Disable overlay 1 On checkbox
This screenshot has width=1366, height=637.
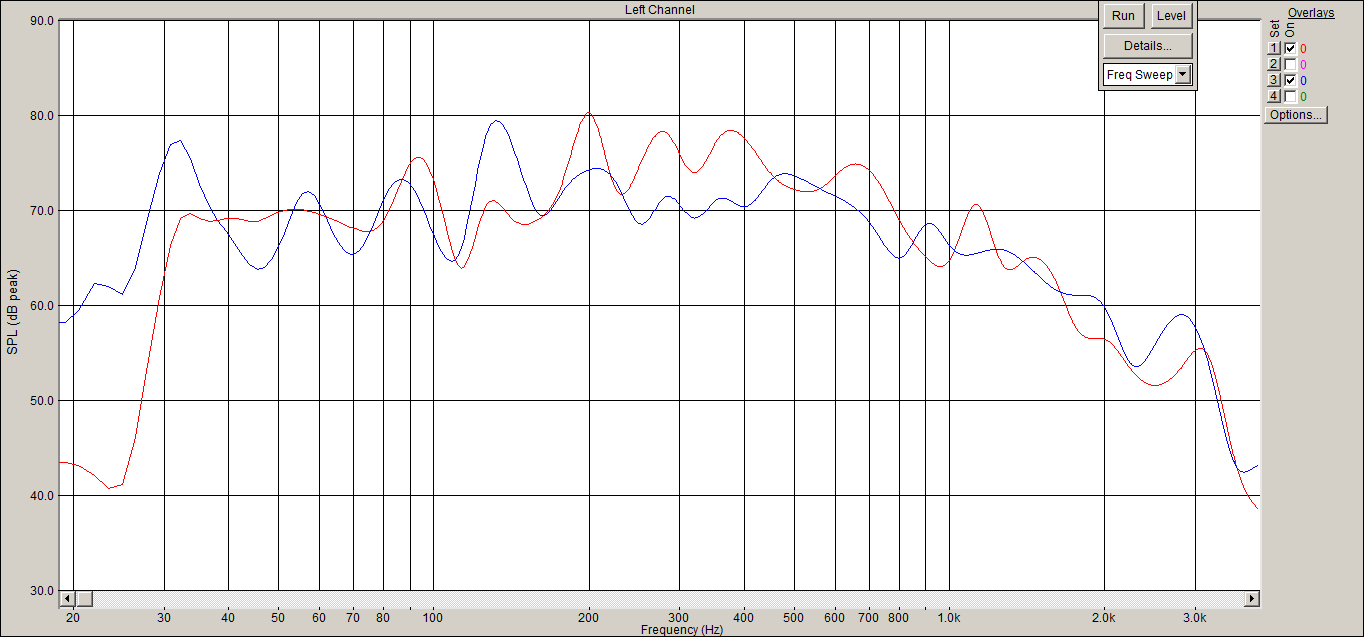(1290, 48)
